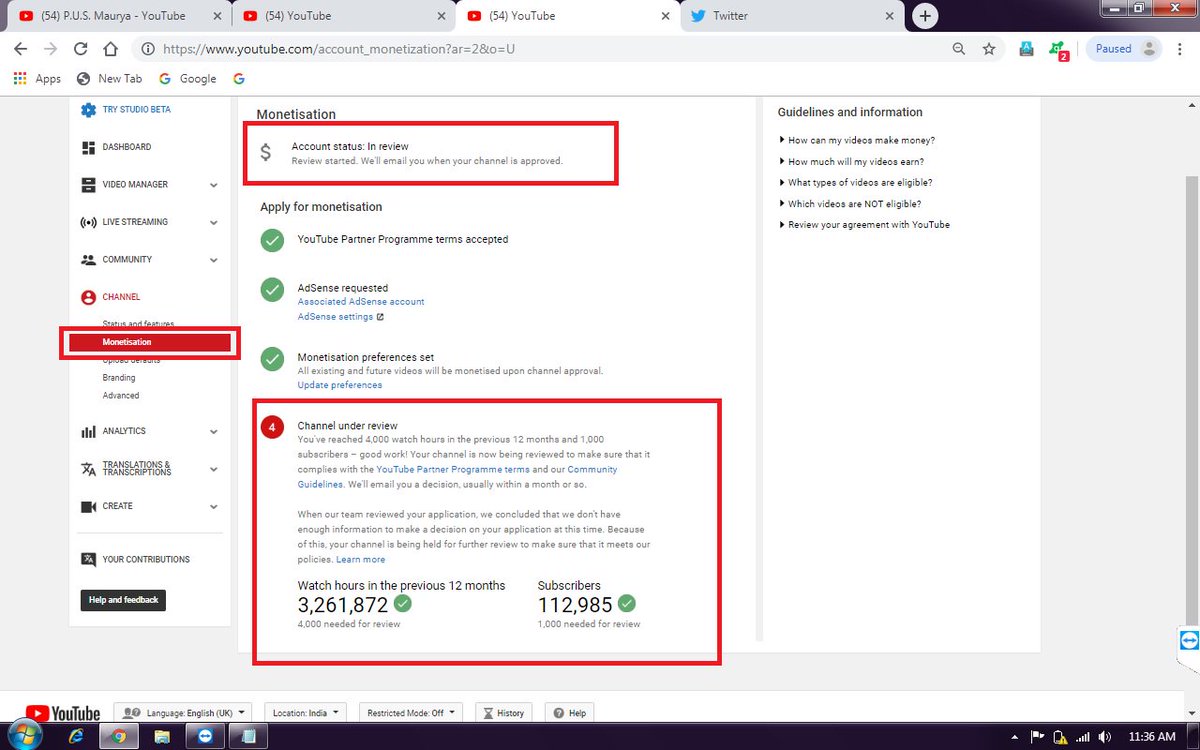Image resolution: width=1200 pixels, height=750 pixels.
Task: Open Internet Explorer from taskbar
Action: tap(76, 736)
